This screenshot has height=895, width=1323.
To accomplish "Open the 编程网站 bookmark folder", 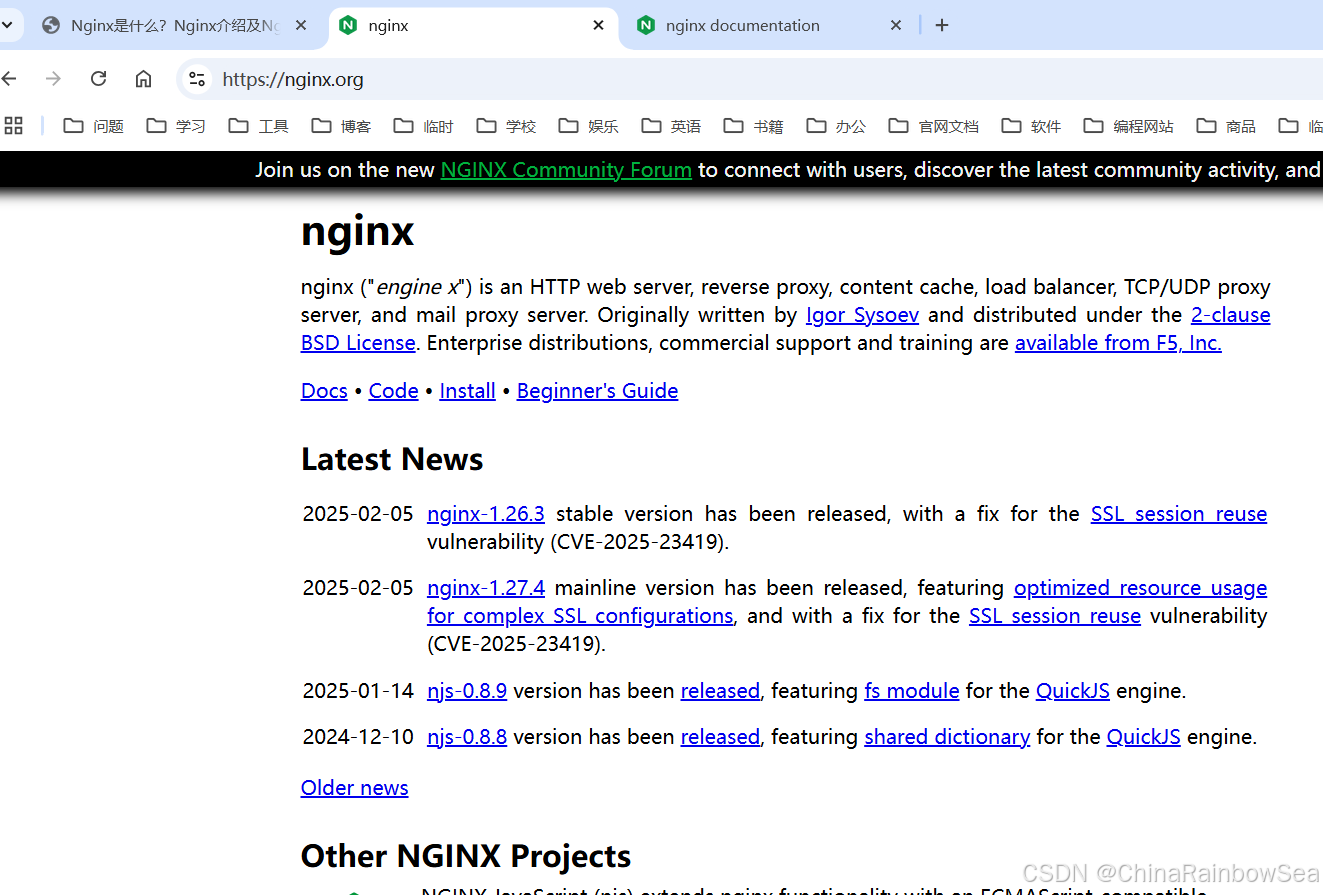I will point(1128,126).
